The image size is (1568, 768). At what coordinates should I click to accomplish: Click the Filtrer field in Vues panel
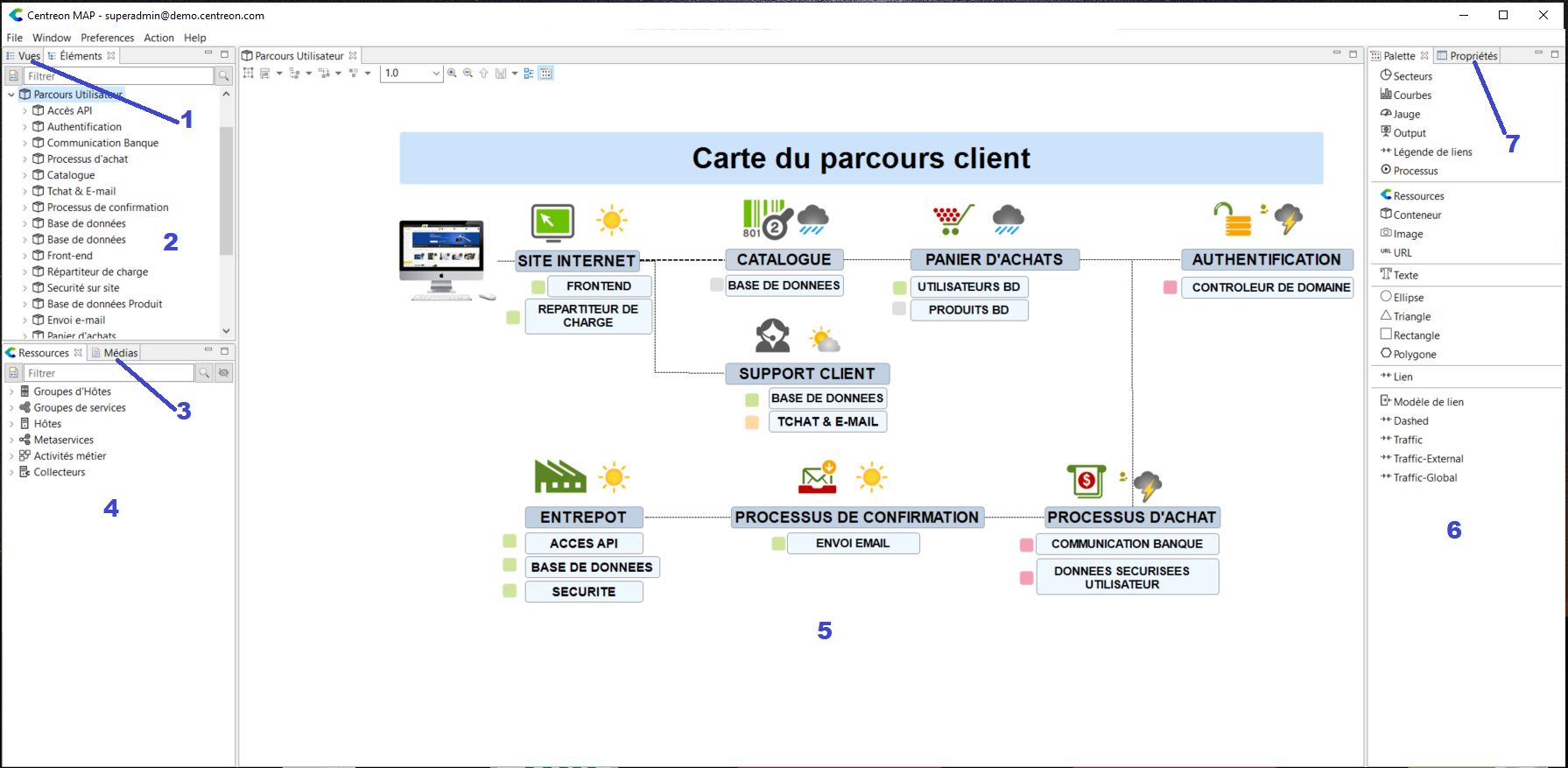point(118,76)
